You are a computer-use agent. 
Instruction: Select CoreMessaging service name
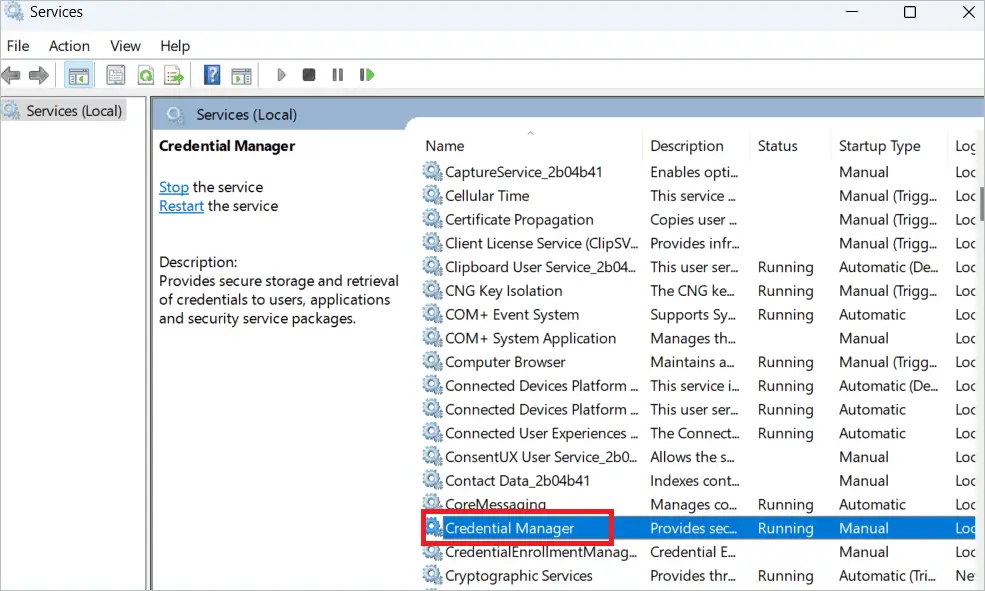(495, 504)
